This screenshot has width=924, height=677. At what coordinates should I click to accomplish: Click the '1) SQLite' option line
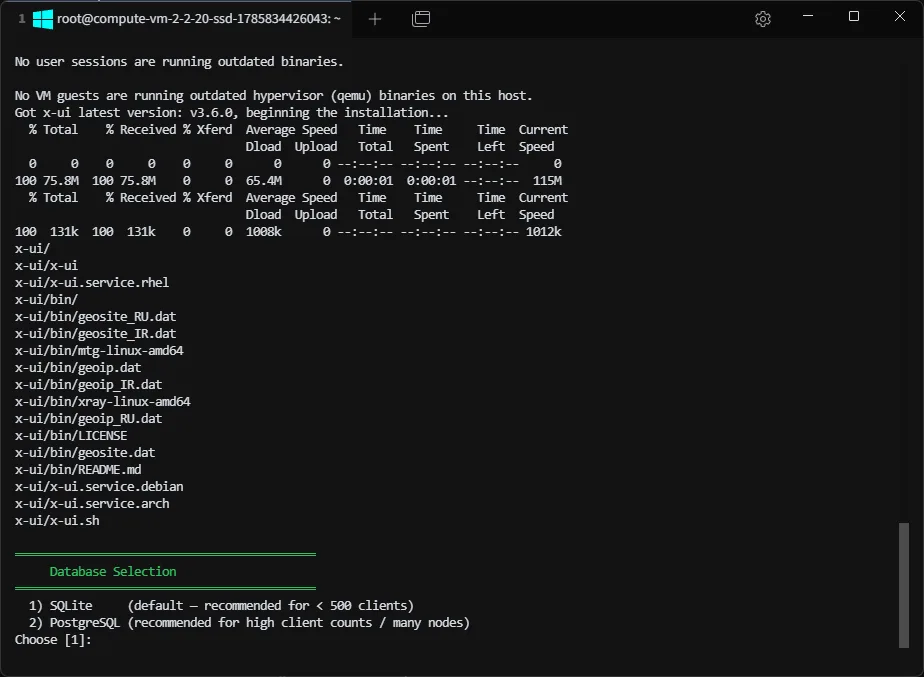(x=221, y=606)
